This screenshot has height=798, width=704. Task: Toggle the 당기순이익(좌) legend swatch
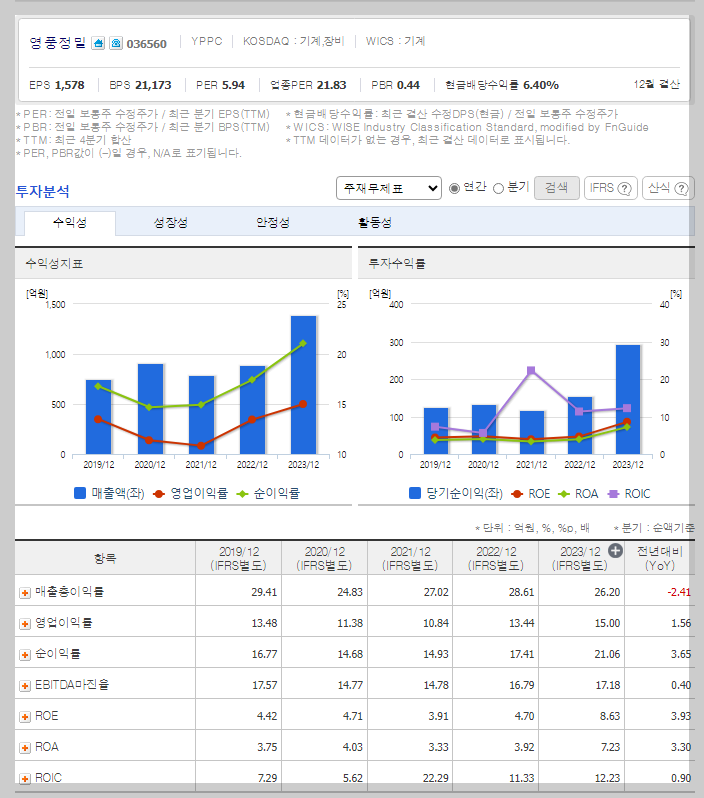[x=415, y=493]
